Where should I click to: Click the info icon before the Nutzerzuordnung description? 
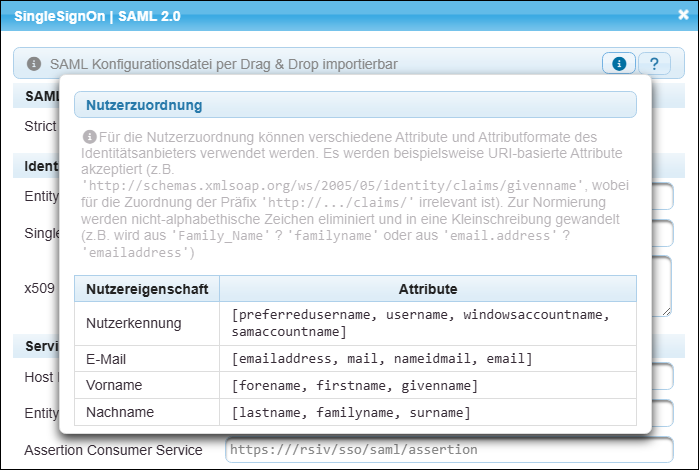click(x=90, y=136)
